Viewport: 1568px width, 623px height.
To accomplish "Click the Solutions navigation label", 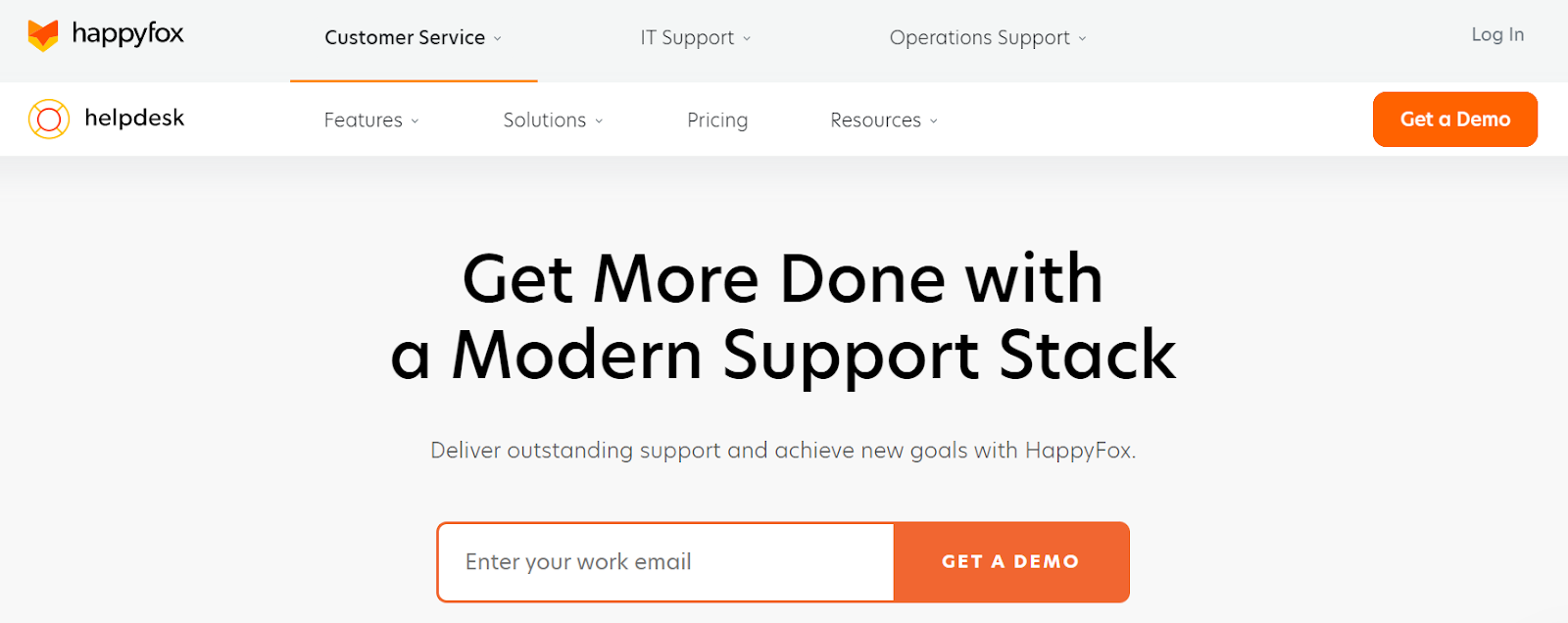I will [x=544, y=120].
